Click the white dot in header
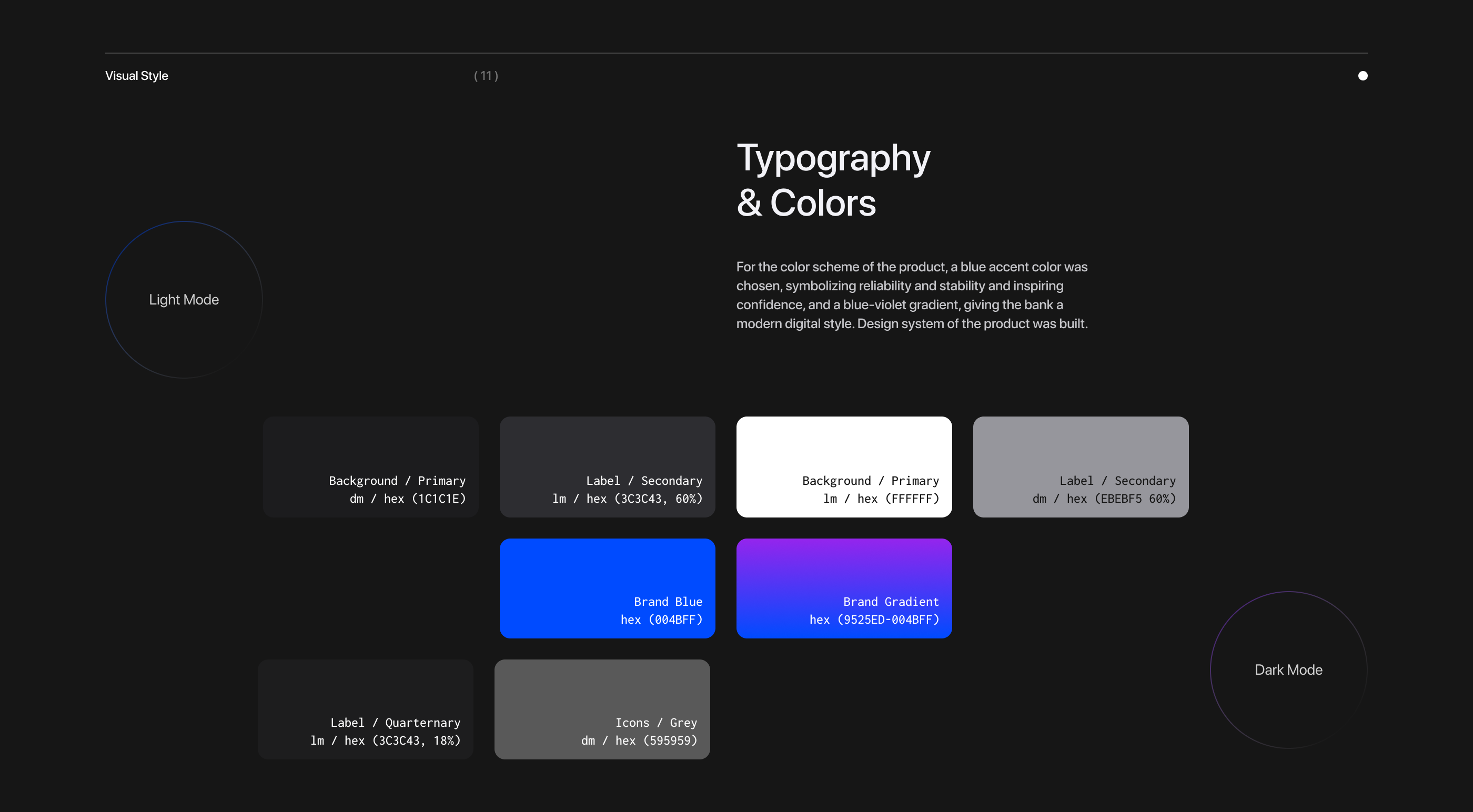The height and width of the screenshot is (812, 1473). [x=1363, y=76]
